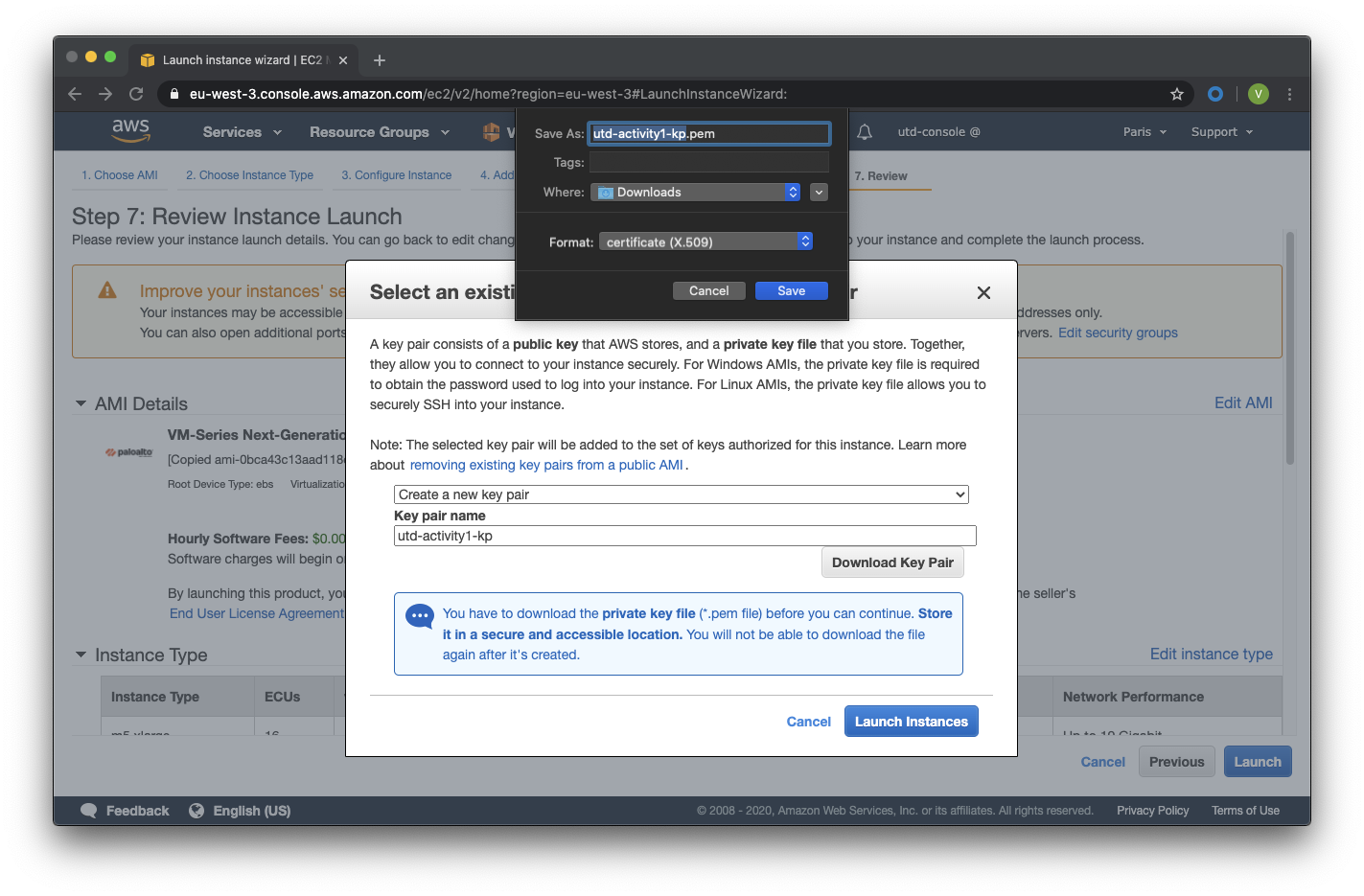Click the Save As filename field

tap(709, 133)
